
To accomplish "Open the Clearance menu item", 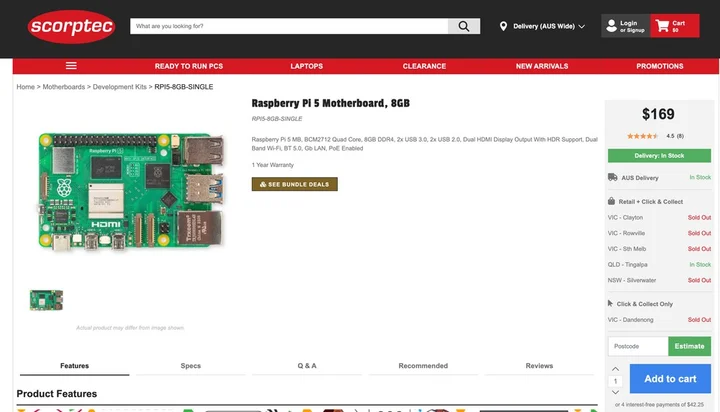I will (424, 66).
